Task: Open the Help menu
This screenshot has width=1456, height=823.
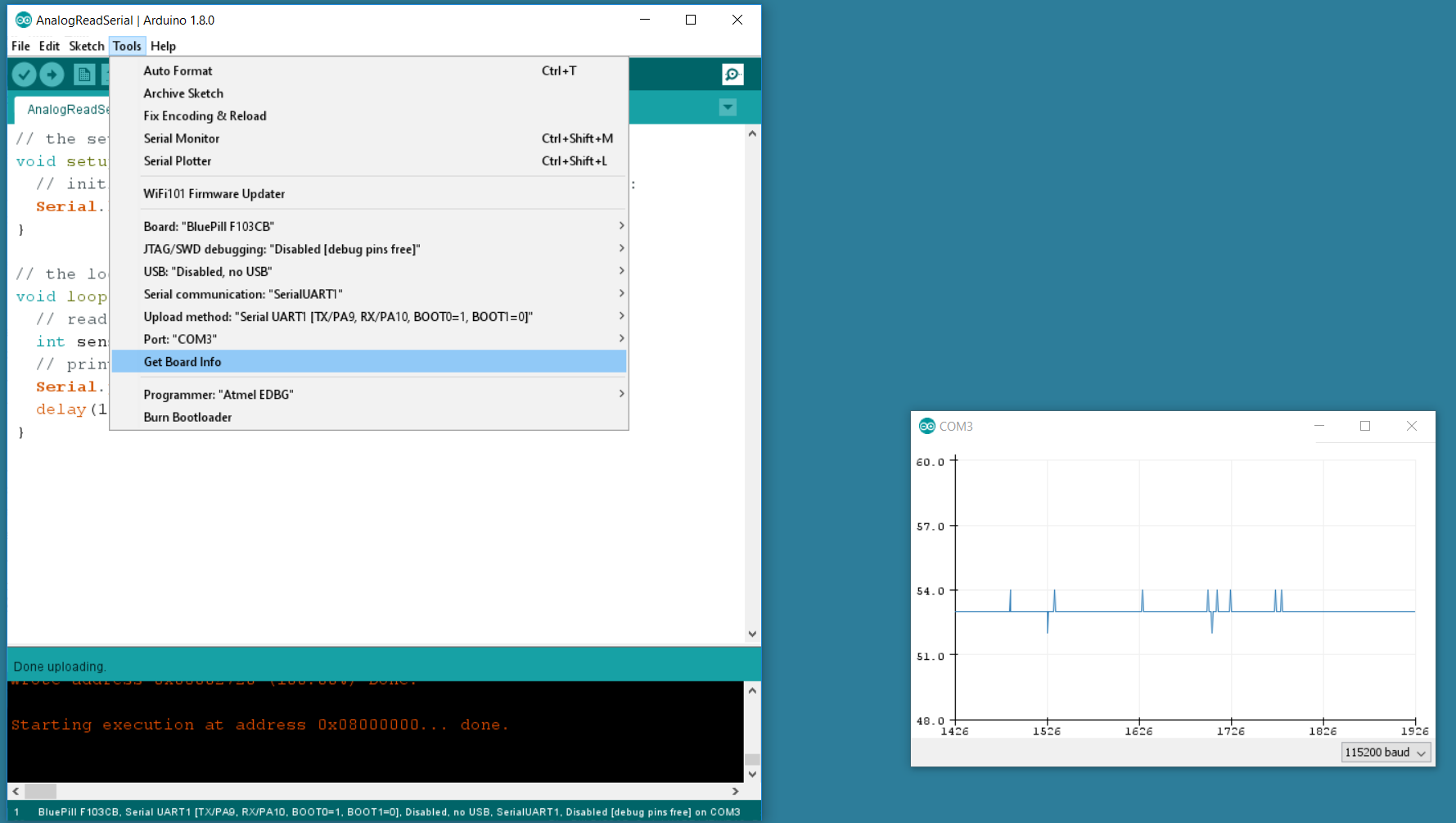Action: (163, 46)
